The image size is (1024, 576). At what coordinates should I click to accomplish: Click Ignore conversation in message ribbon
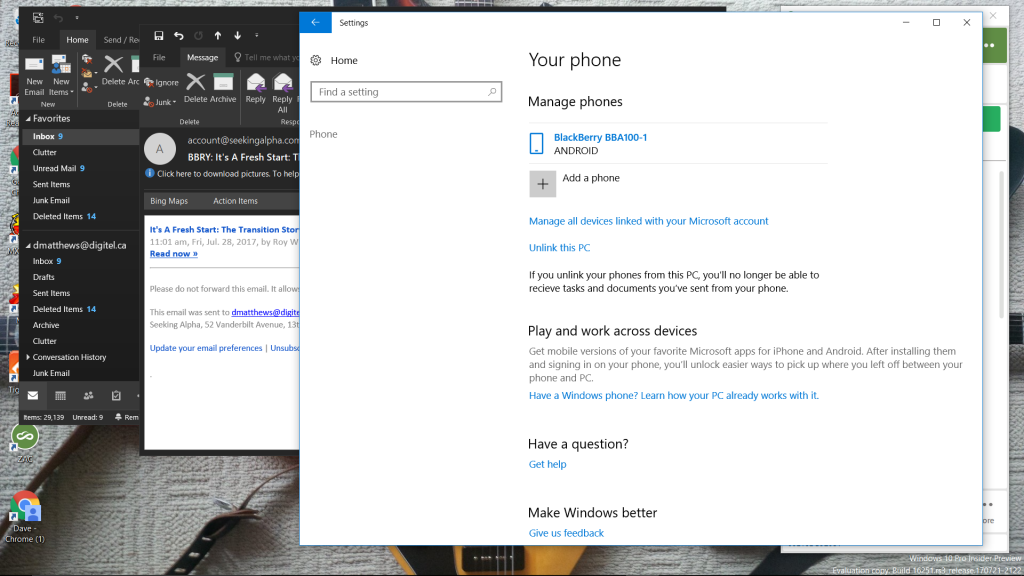tap(161, 82)
